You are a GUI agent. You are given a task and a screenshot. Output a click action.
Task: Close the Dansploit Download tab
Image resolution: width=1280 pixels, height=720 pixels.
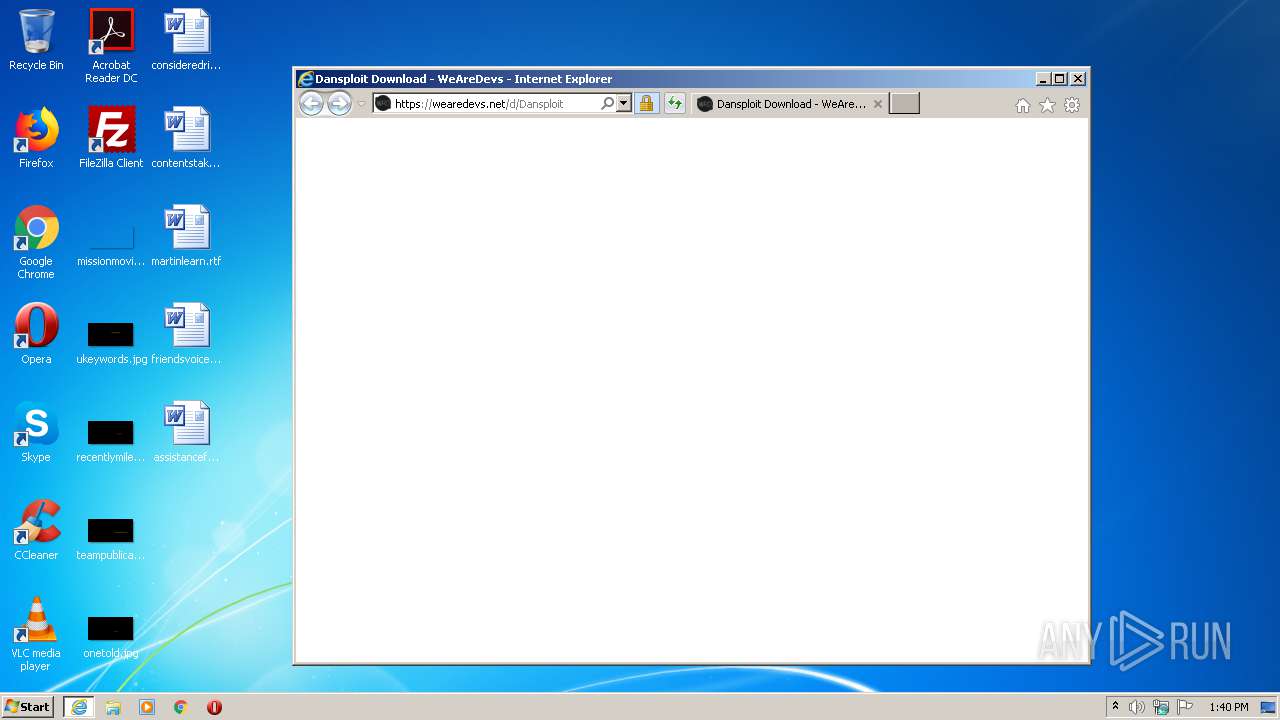point(878,104)
